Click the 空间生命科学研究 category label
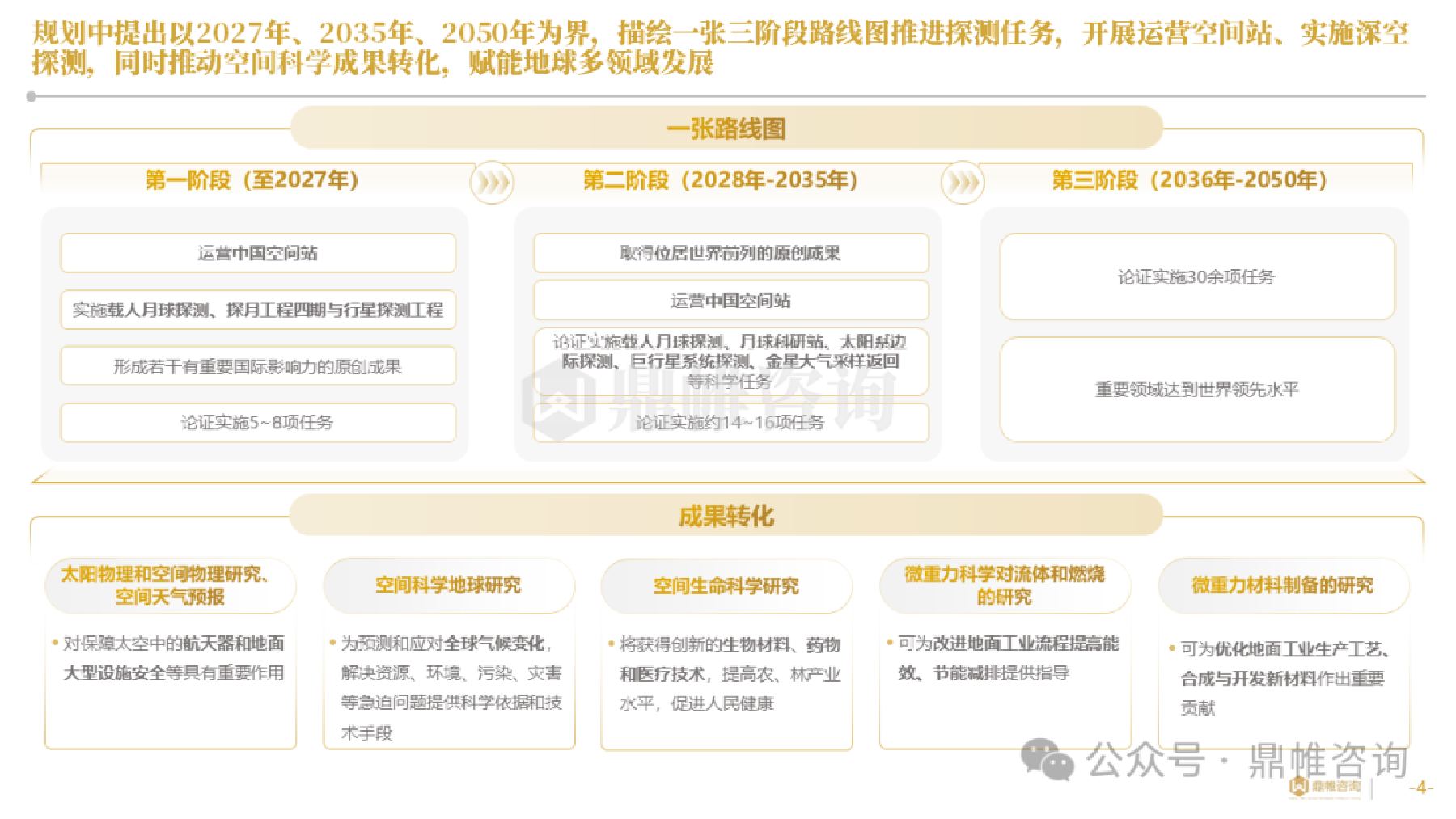This screenshot has height=819, width=1456. coord(726,586)
